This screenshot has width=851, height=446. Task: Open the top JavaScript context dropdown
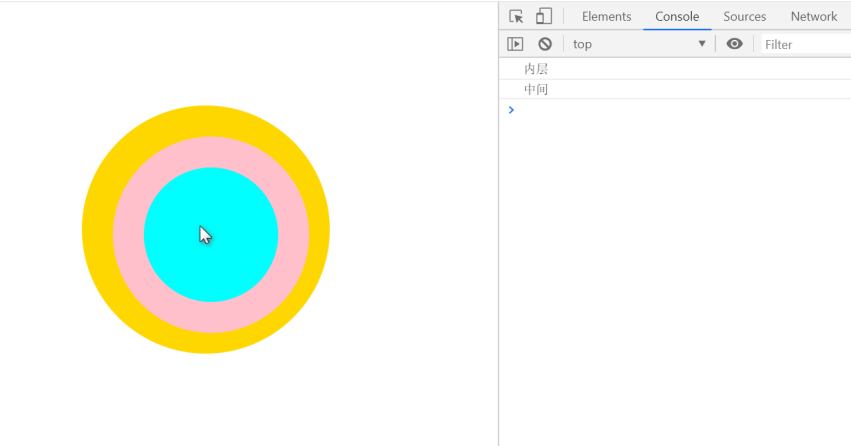pos(639,44)
